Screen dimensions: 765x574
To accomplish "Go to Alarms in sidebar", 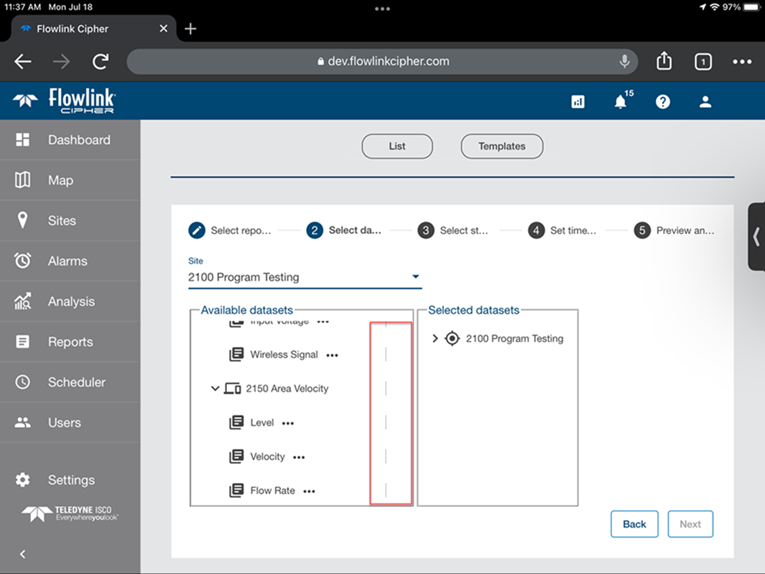I will 67,261.
